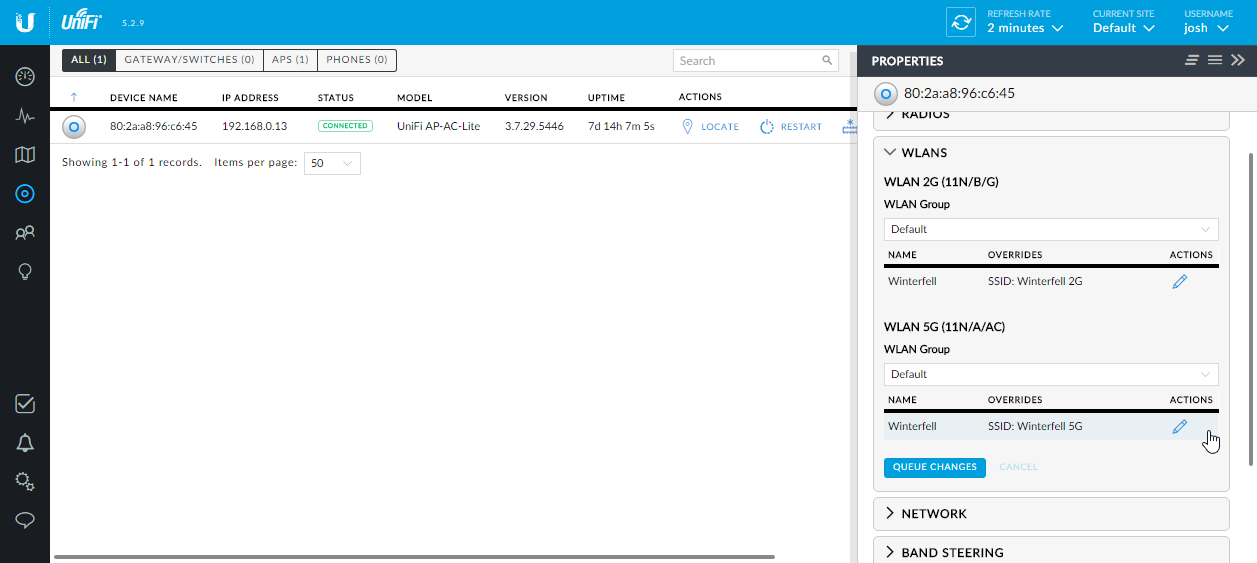Click the Locate action for the AP
1257x563 pixels.
pyautogui.click(x=710, y=127)
